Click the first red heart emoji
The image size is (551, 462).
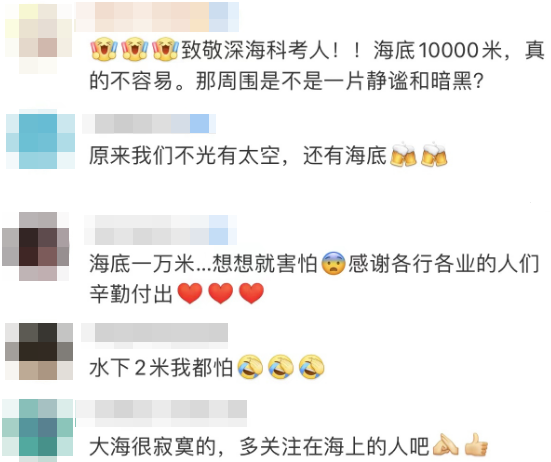point(190,293)
